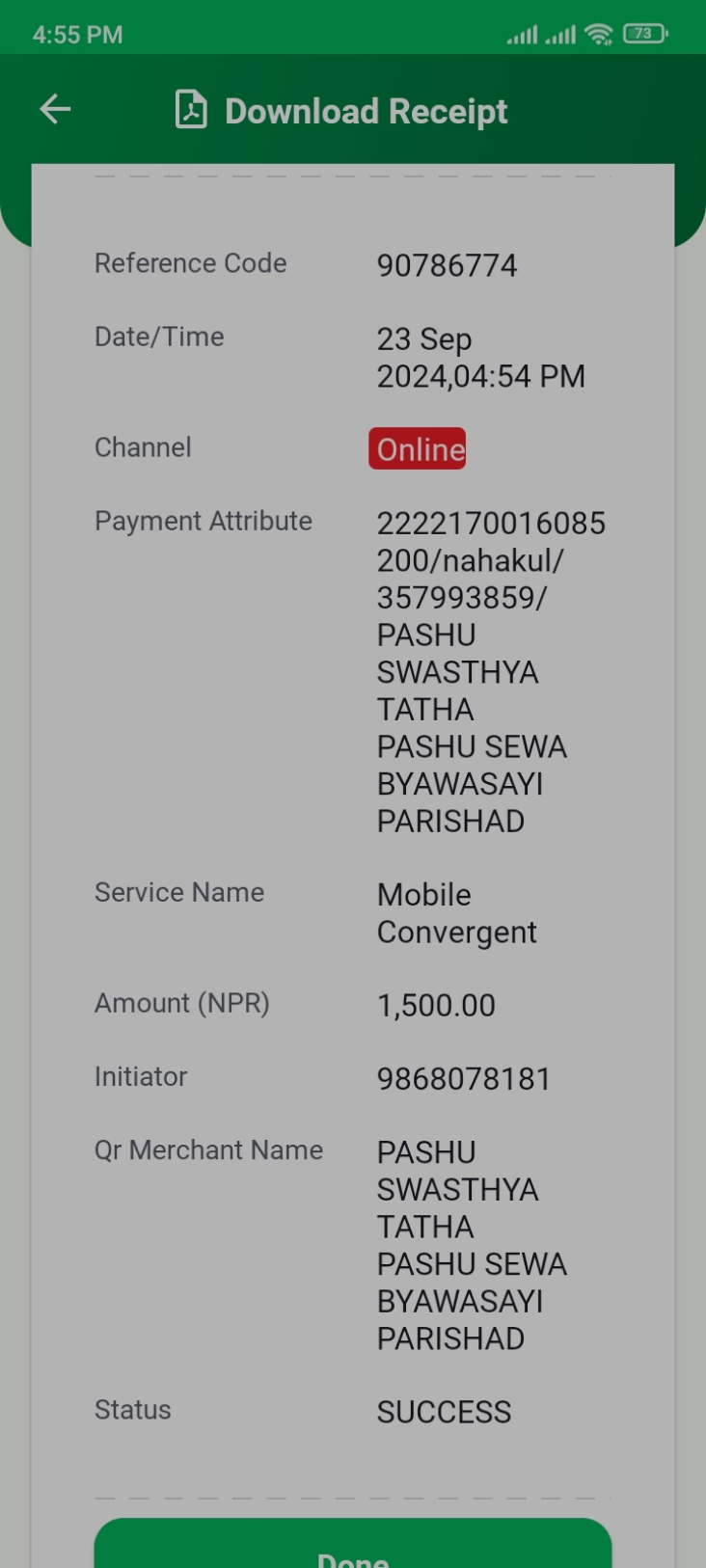Tap the Qr Merchant Name value

[x=472, y=1245]
